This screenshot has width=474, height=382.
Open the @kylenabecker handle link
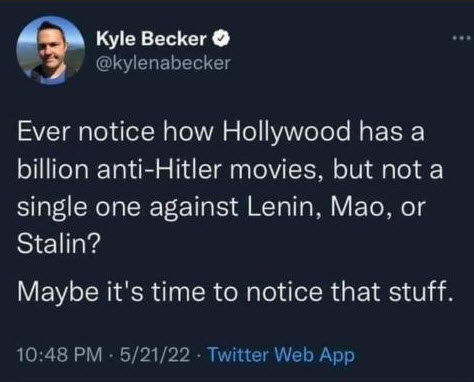tap(163, 62)
